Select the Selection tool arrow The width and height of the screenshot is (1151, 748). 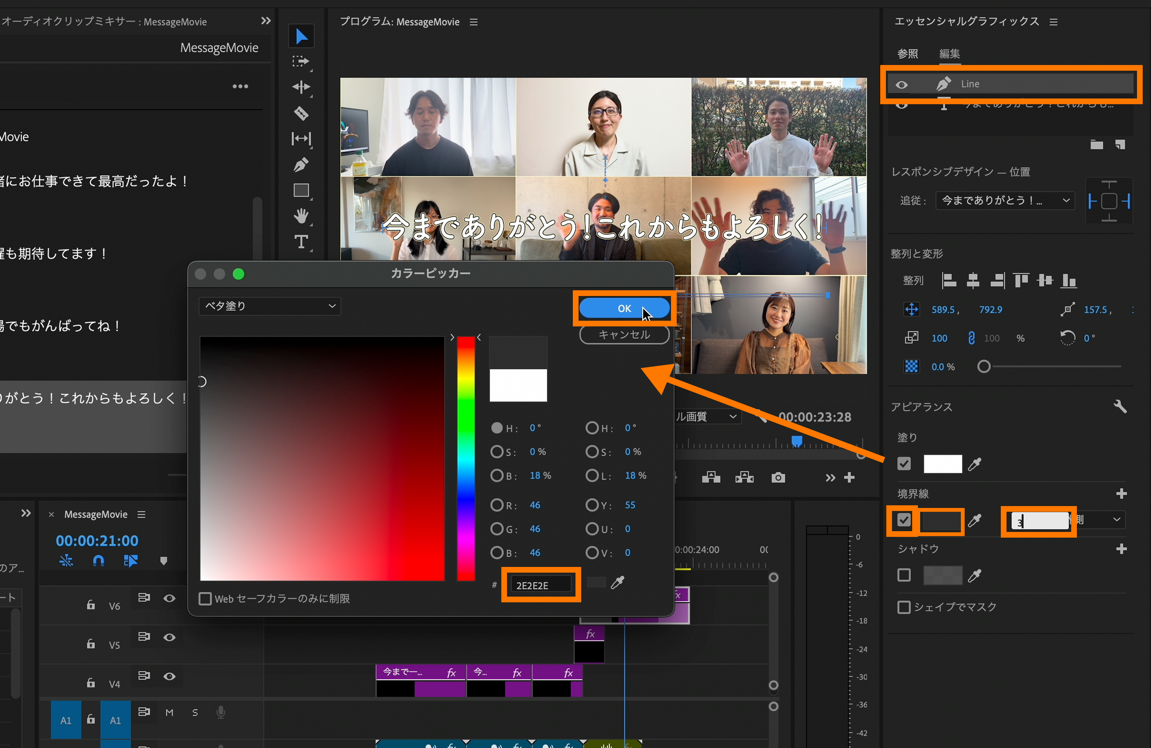301,37
